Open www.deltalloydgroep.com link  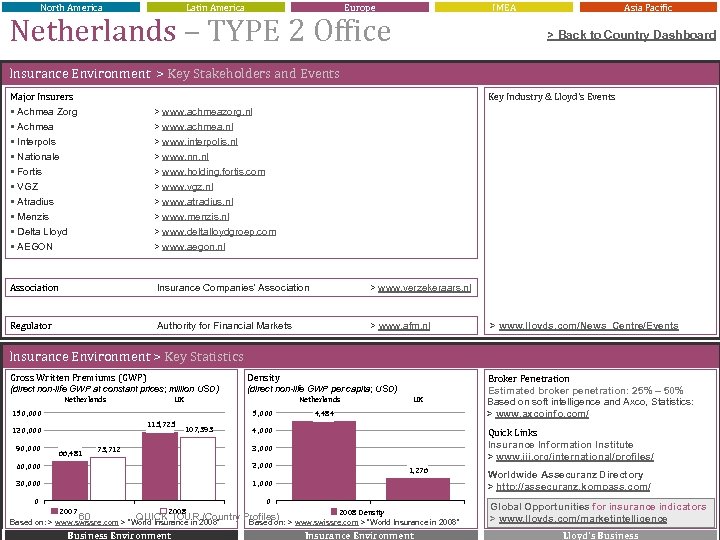[219, 232]
